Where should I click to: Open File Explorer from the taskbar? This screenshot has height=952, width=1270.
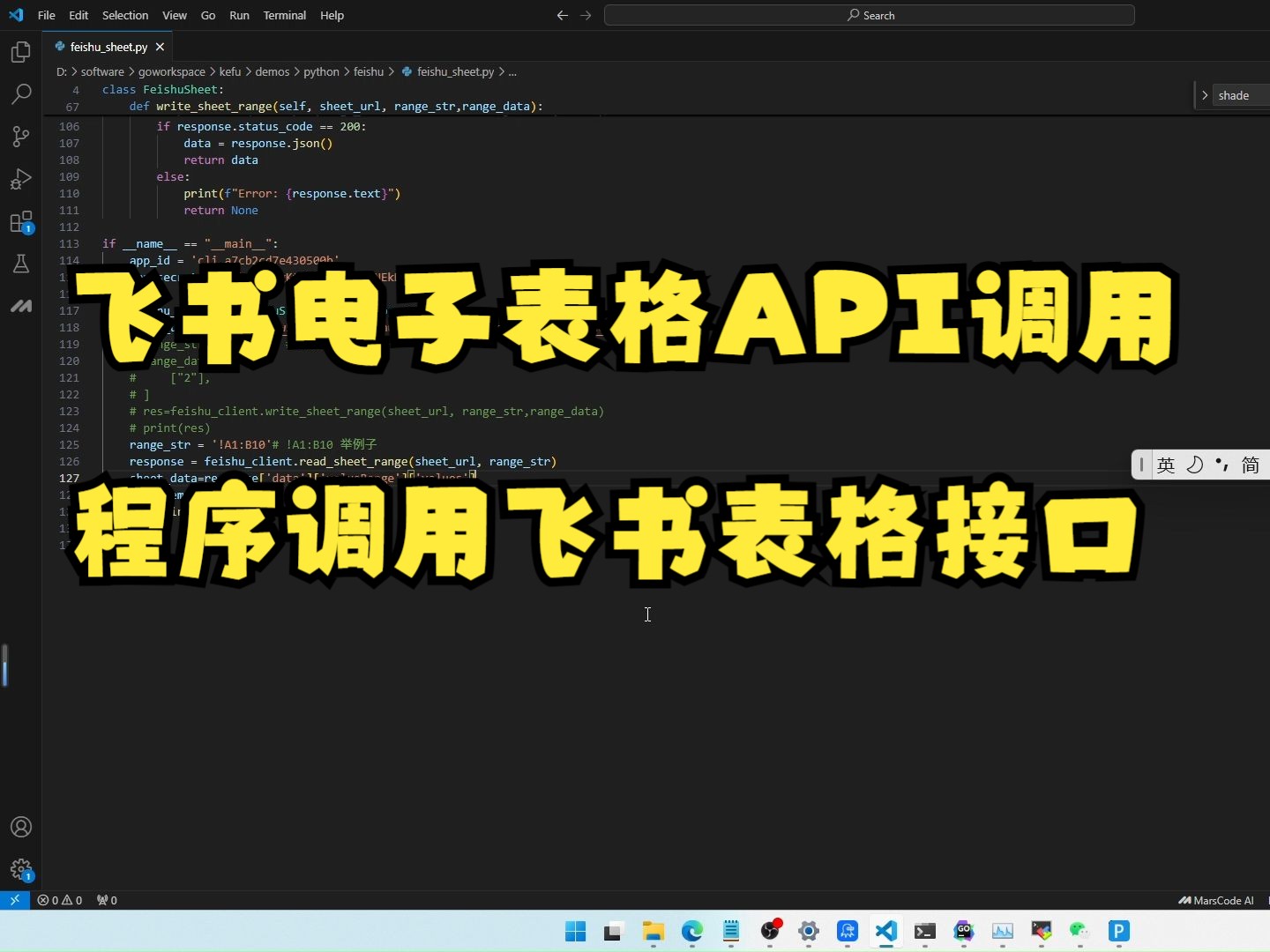pyautogui.click(x=653, y=931)
